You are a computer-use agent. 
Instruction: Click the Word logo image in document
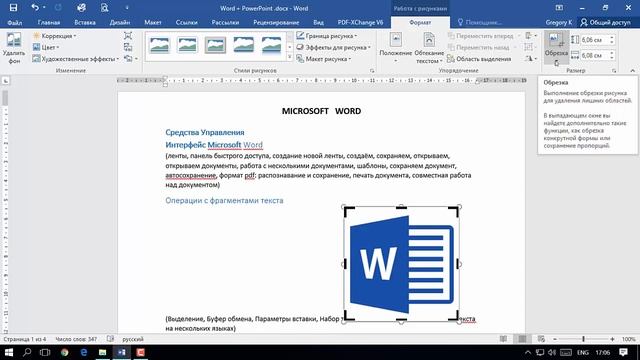point(401,264)
